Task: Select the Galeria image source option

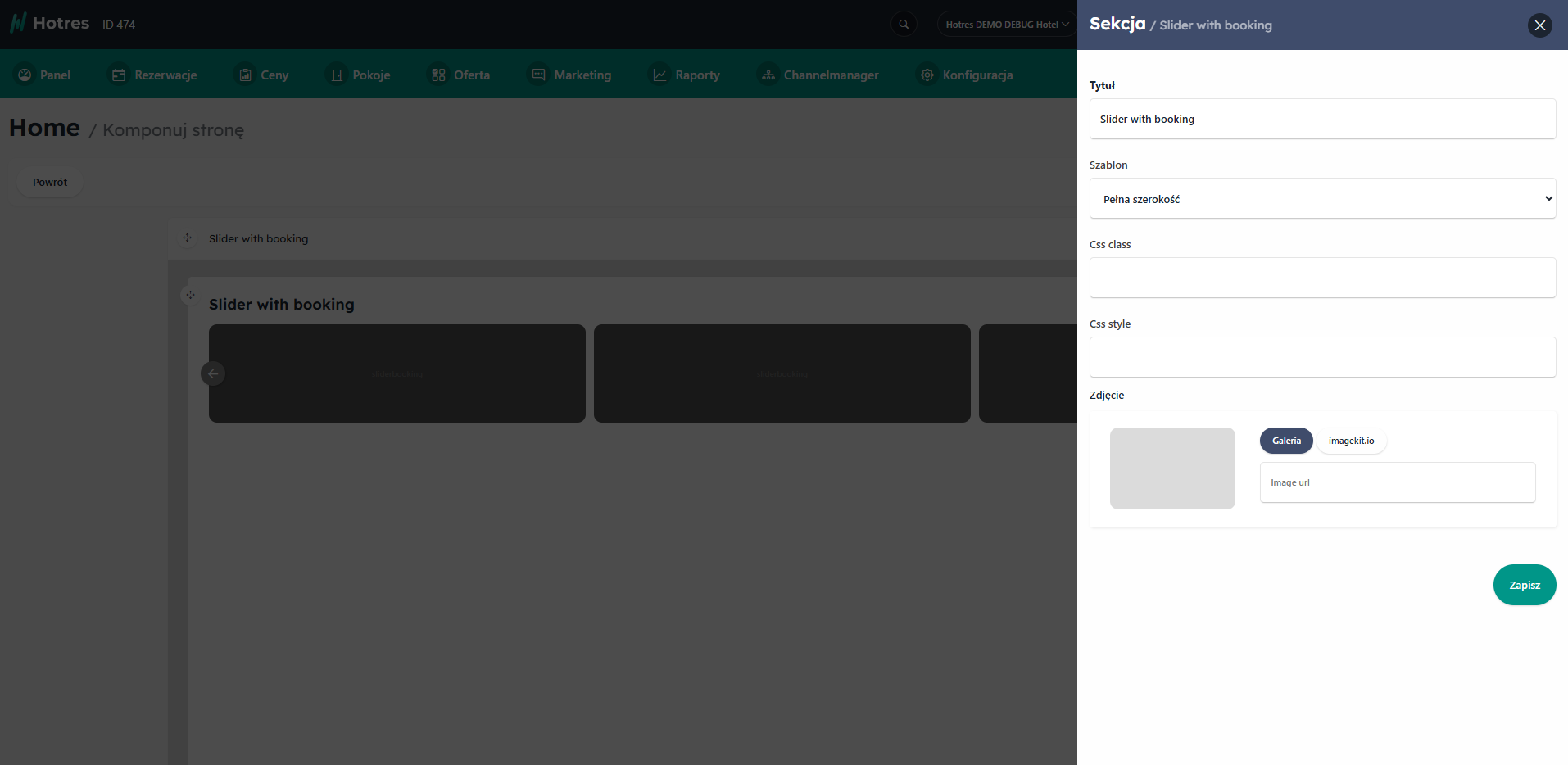Action: click(x=1285, y=441)
